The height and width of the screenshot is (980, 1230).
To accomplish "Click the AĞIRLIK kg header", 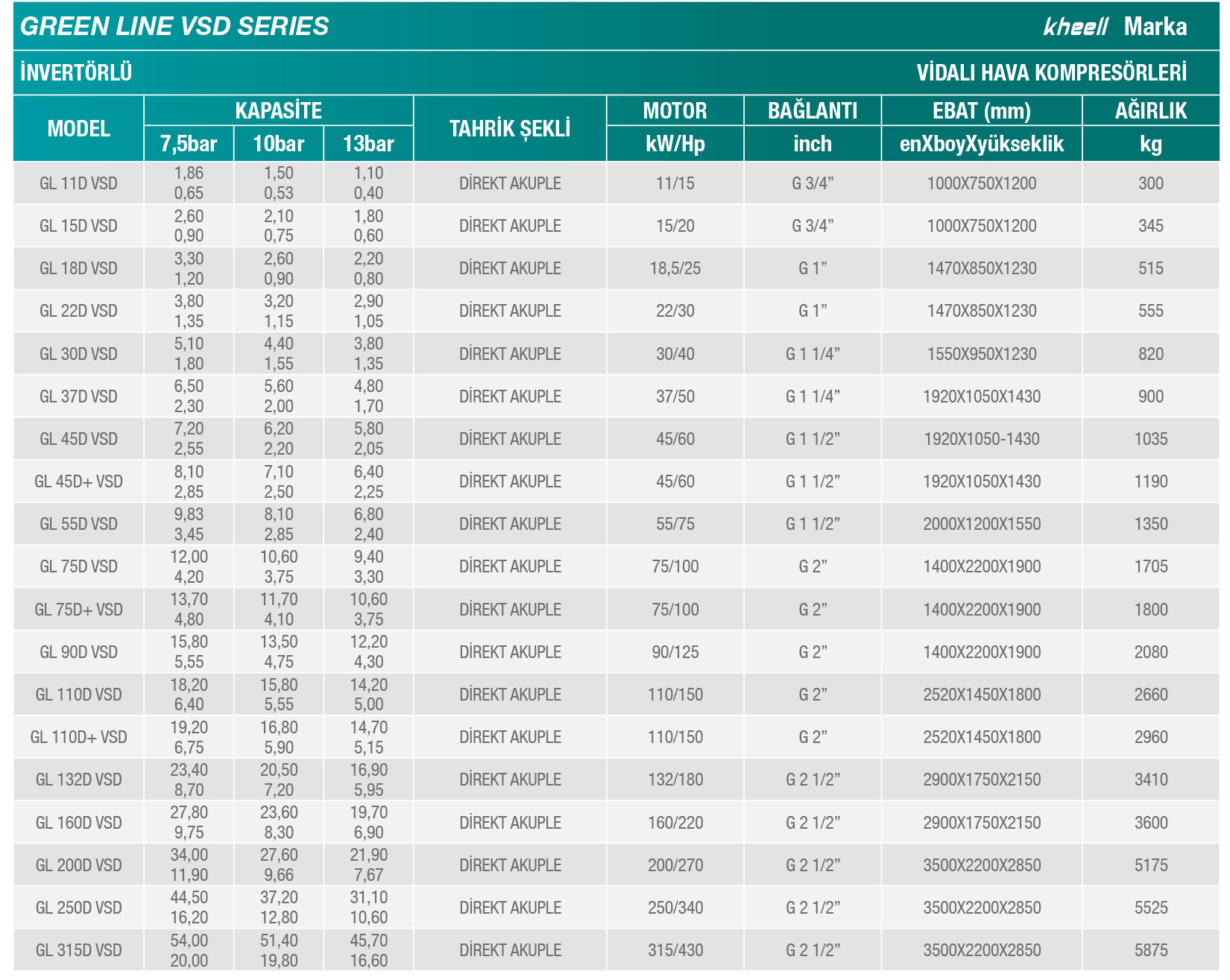I will [1151, 128].
